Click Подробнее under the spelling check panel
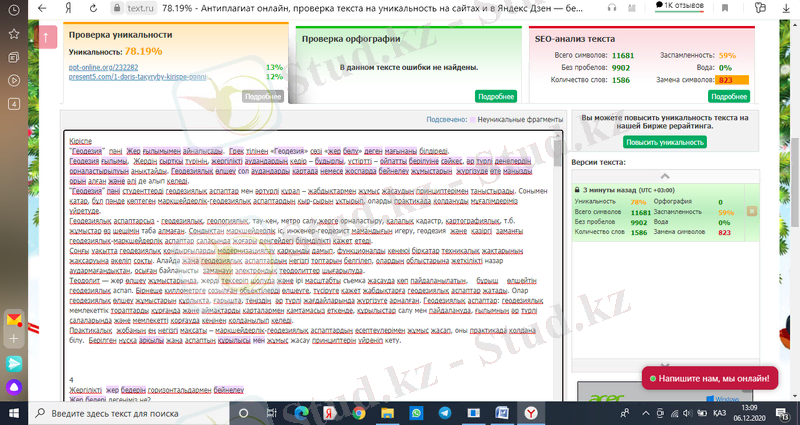This screenshot has width=800, height=425. (x=496, y=96)
